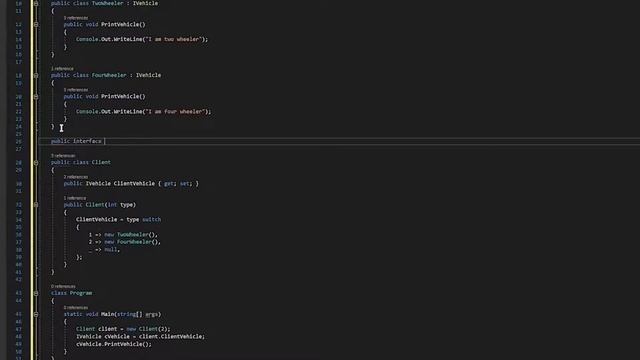Image resolution: width=640 pixels, height=360 pixels.
Task: Click 'new FourWheeler()' in switch expression
Action: coord(132,242)
